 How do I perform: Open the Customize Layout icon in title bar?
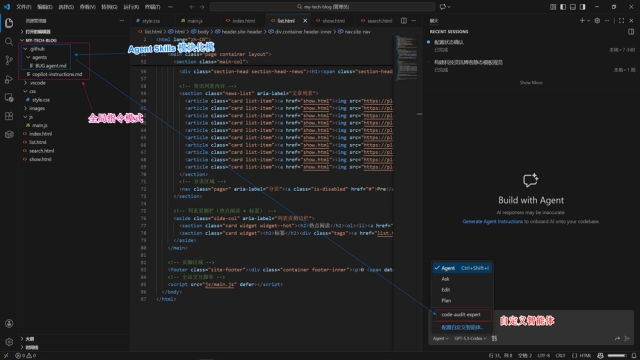point(553,7)
